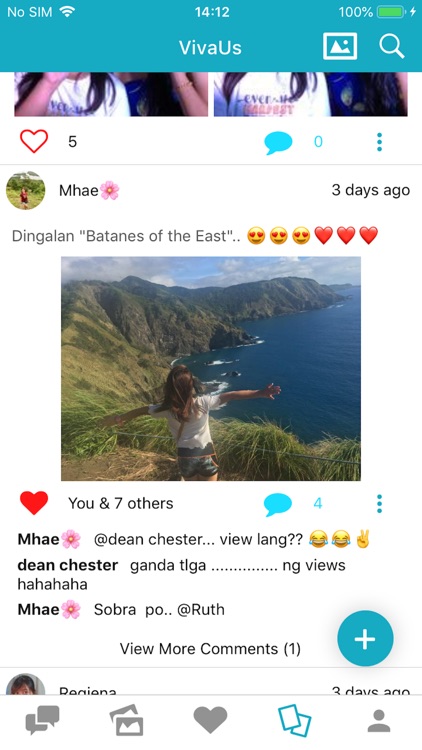This screenshot has height=750, width=422.
Task: Tap the You & 7 others likes
Action: tap(121, 503)
